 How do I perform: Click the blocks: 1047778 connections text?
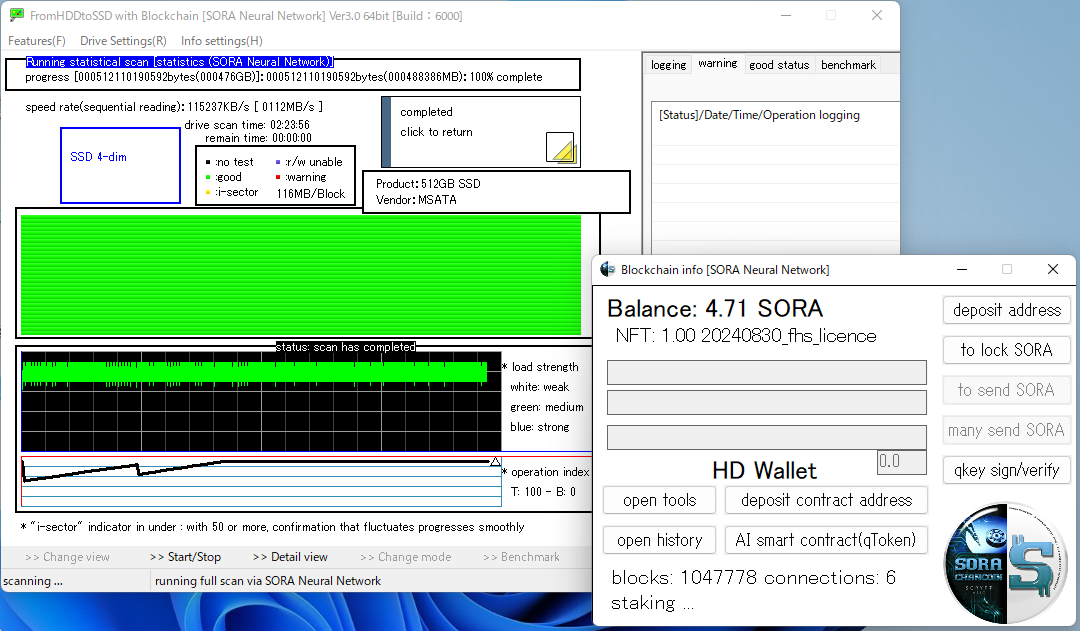click(x=754, y=577)
